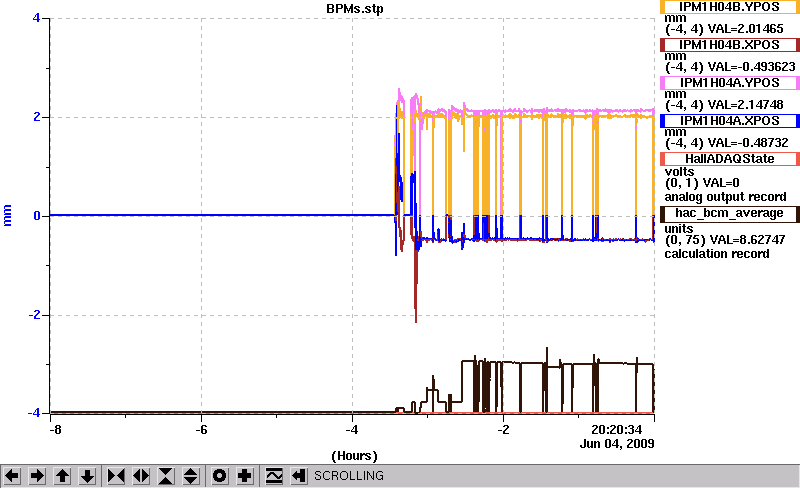Select the HallADAQState legend entry

coord(730,159)
